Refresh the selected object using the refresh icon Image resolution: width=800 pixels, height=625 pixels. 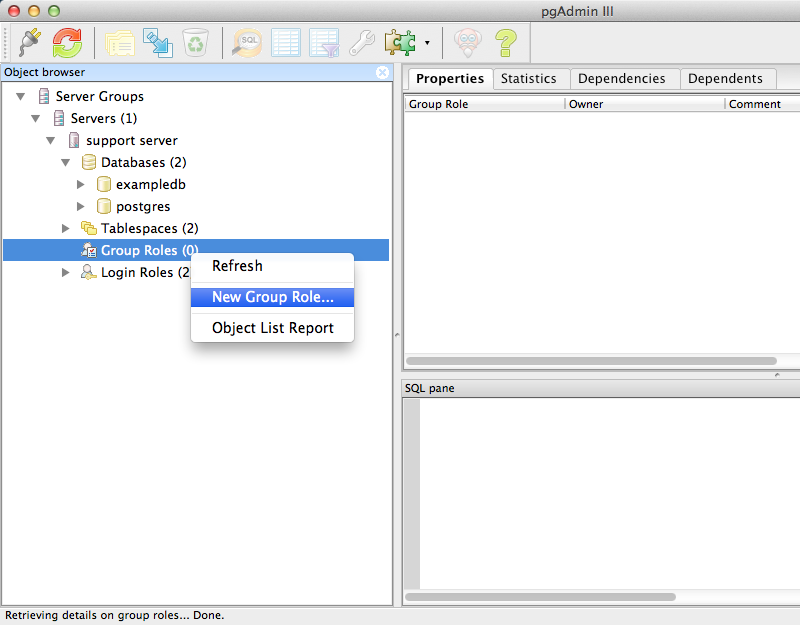click(x=65, y=43)
